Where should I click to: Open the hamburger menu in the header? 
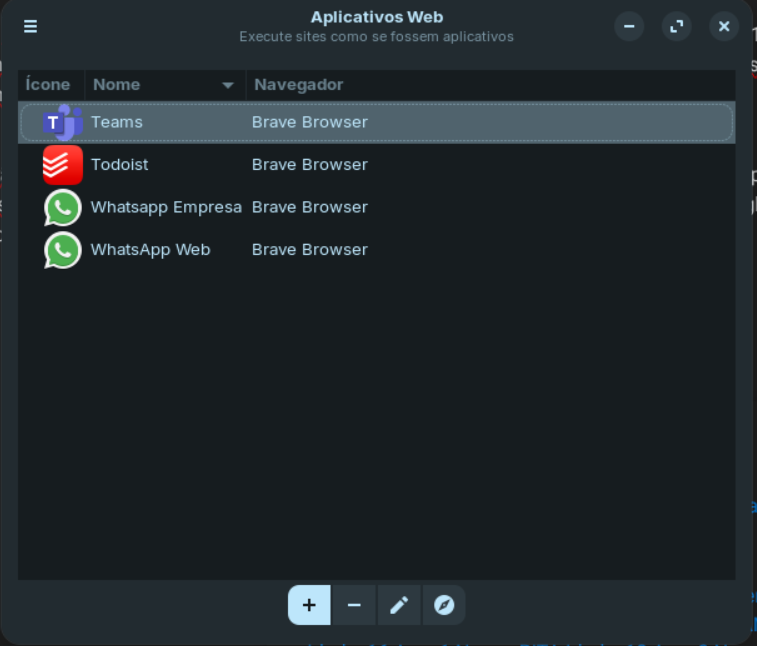coord(31,26)
